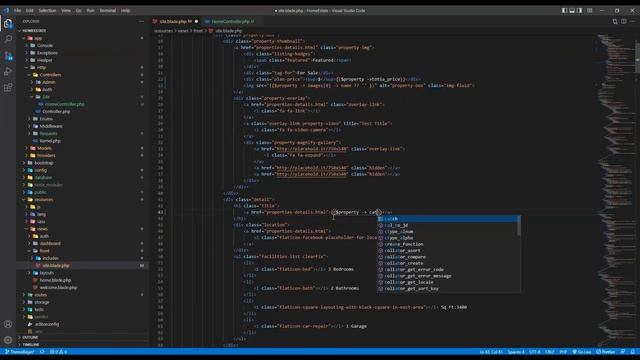
Task: Click the CRLF end-of-line indicator
Action: [x=550, y=352]
